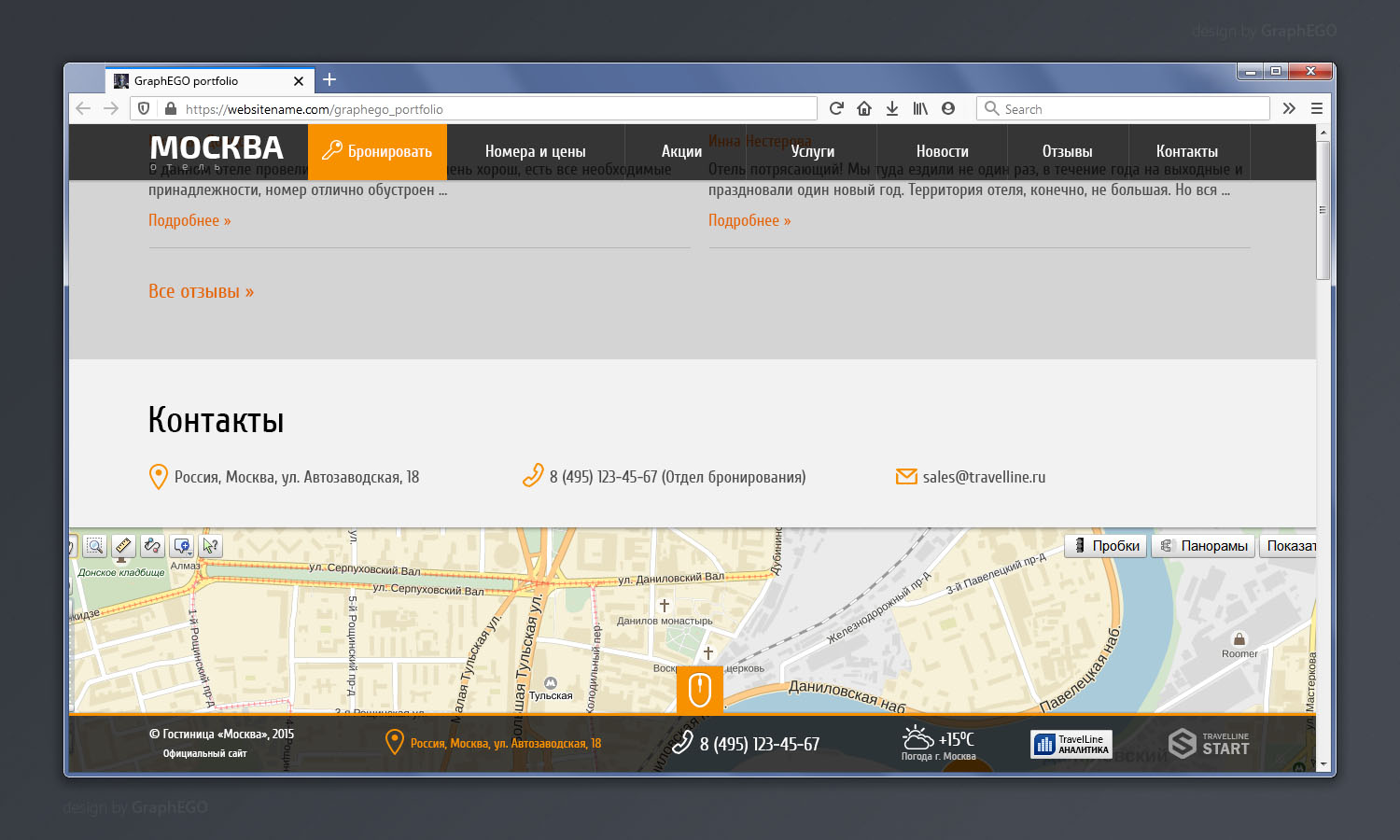Click the scrollbar up arrow

click(1323, 133)
